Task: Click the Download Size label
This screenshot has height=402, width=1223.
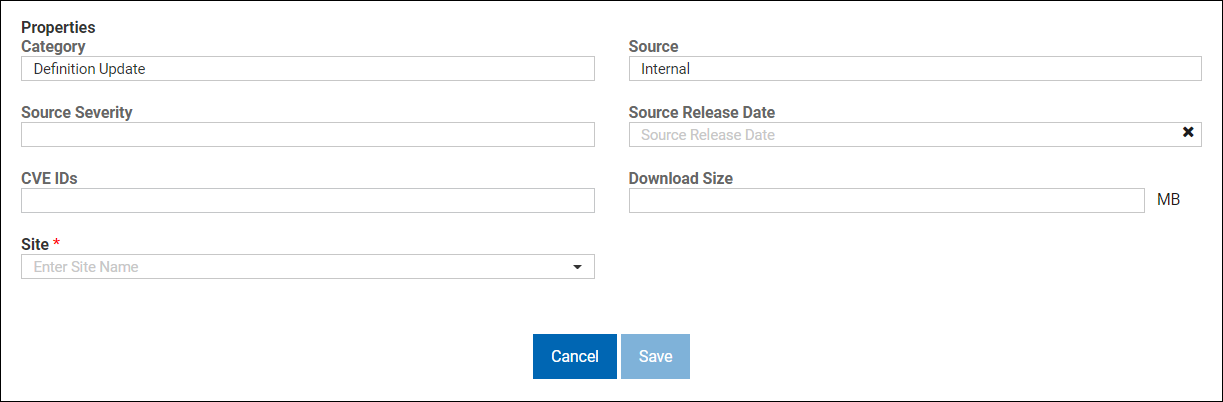Action: pyautogui.click(x=680, y=178)
